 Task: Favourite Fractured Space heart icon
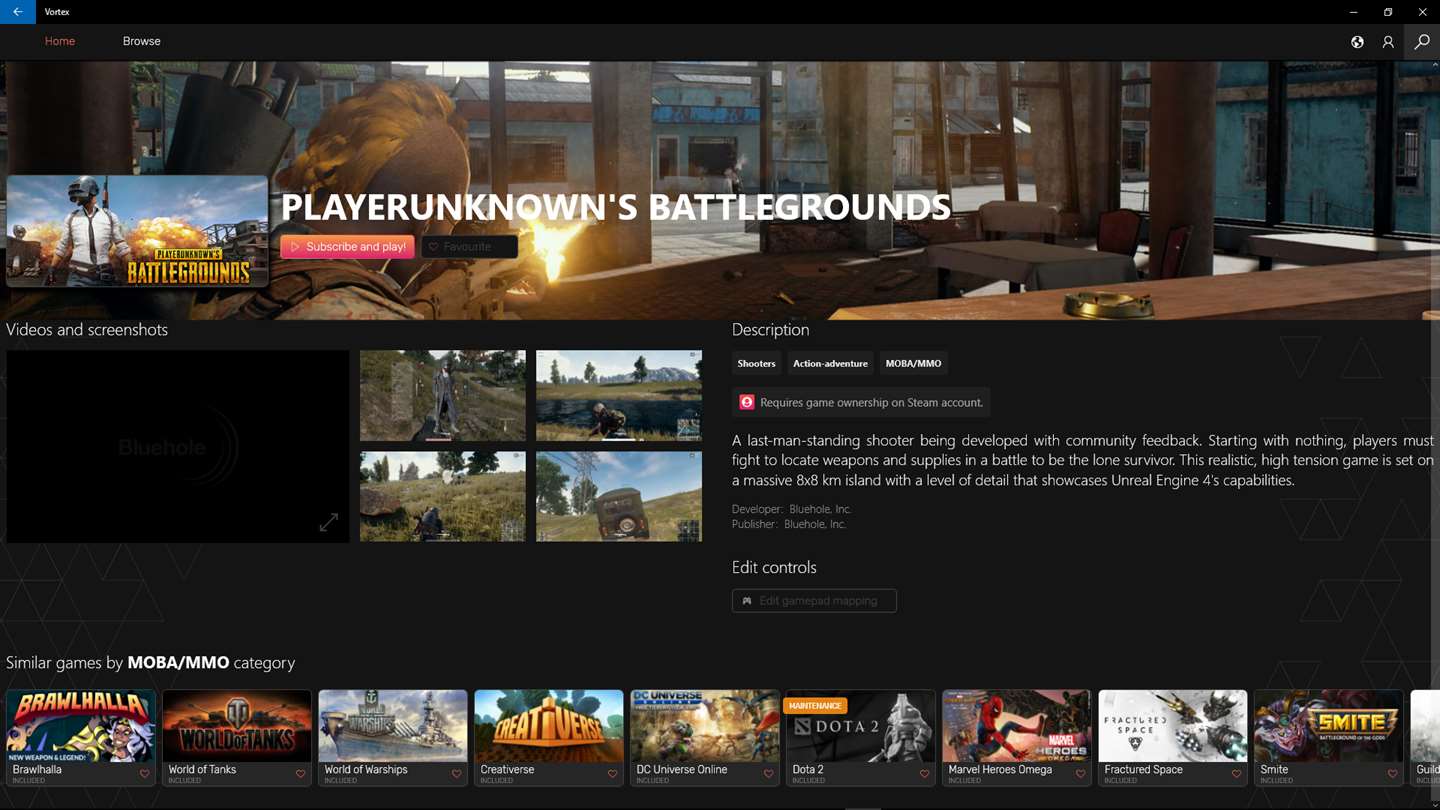tap(1236, 773)
